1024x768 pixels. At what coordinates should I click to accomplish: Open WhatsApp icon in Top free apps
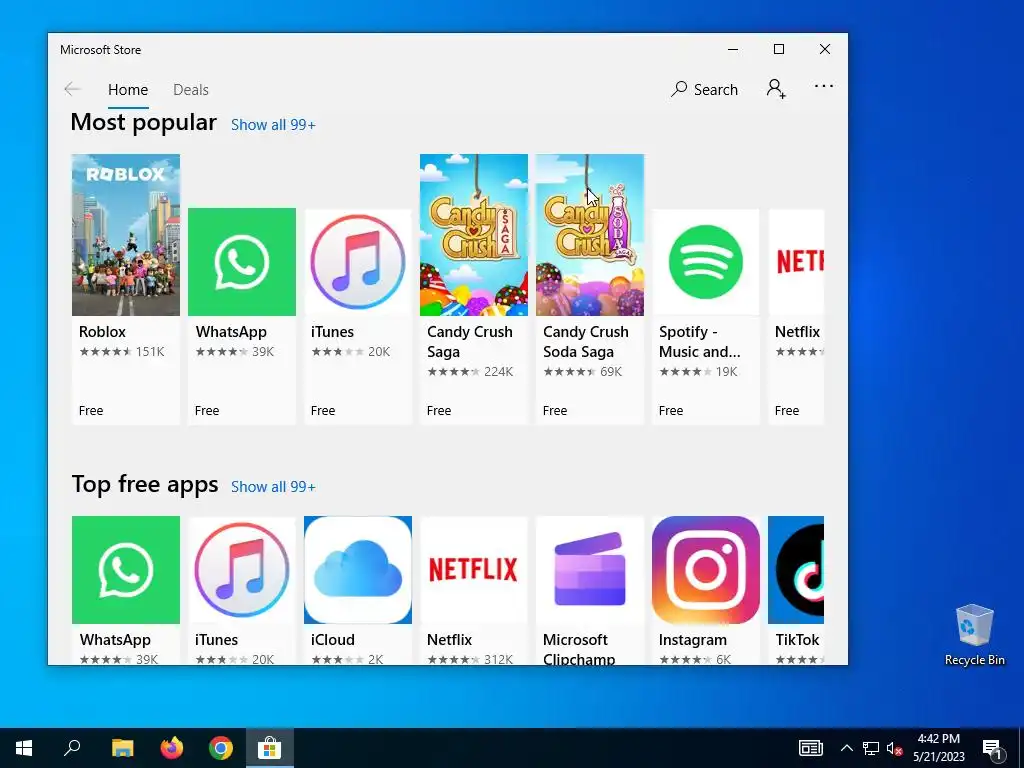[125, 570]
